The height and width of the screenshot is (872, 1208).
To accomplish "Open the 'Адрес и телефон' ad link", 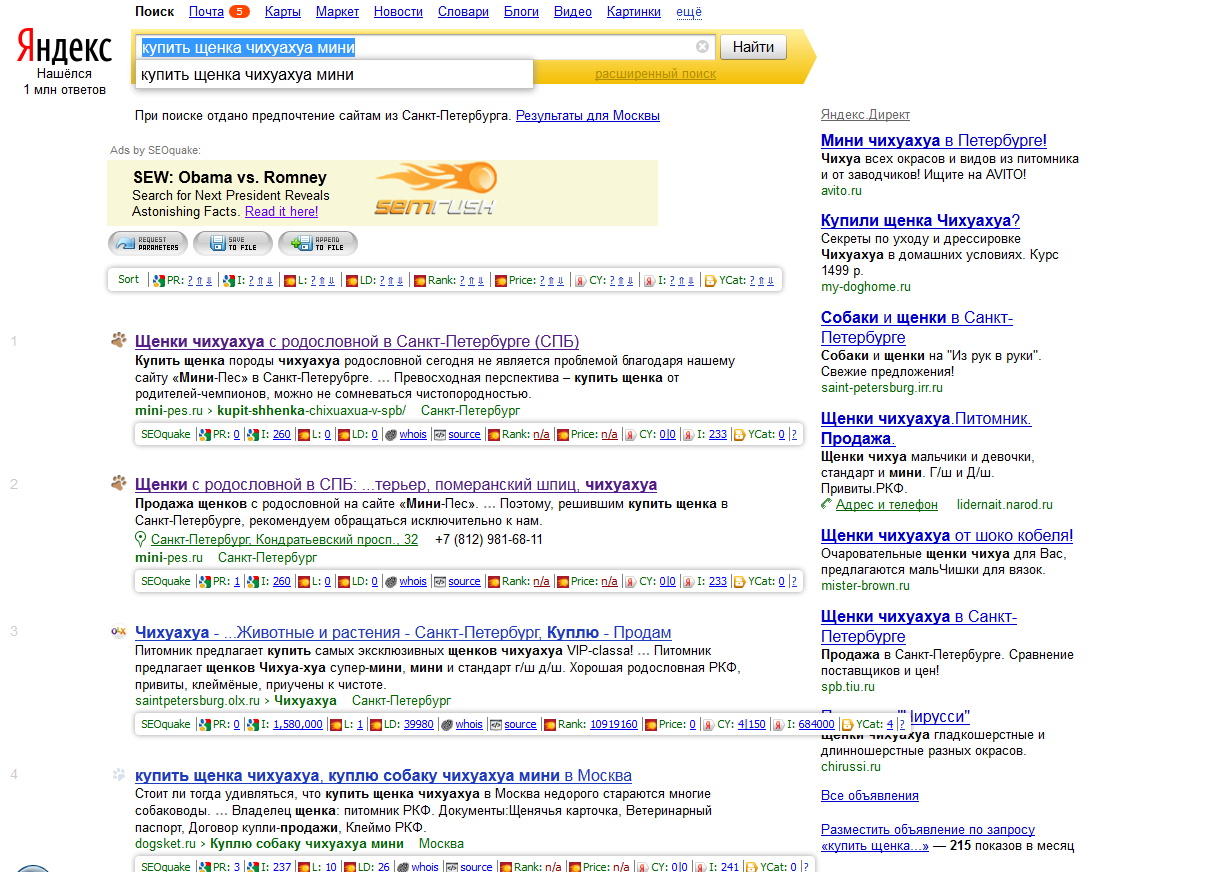I will (887, 505).
